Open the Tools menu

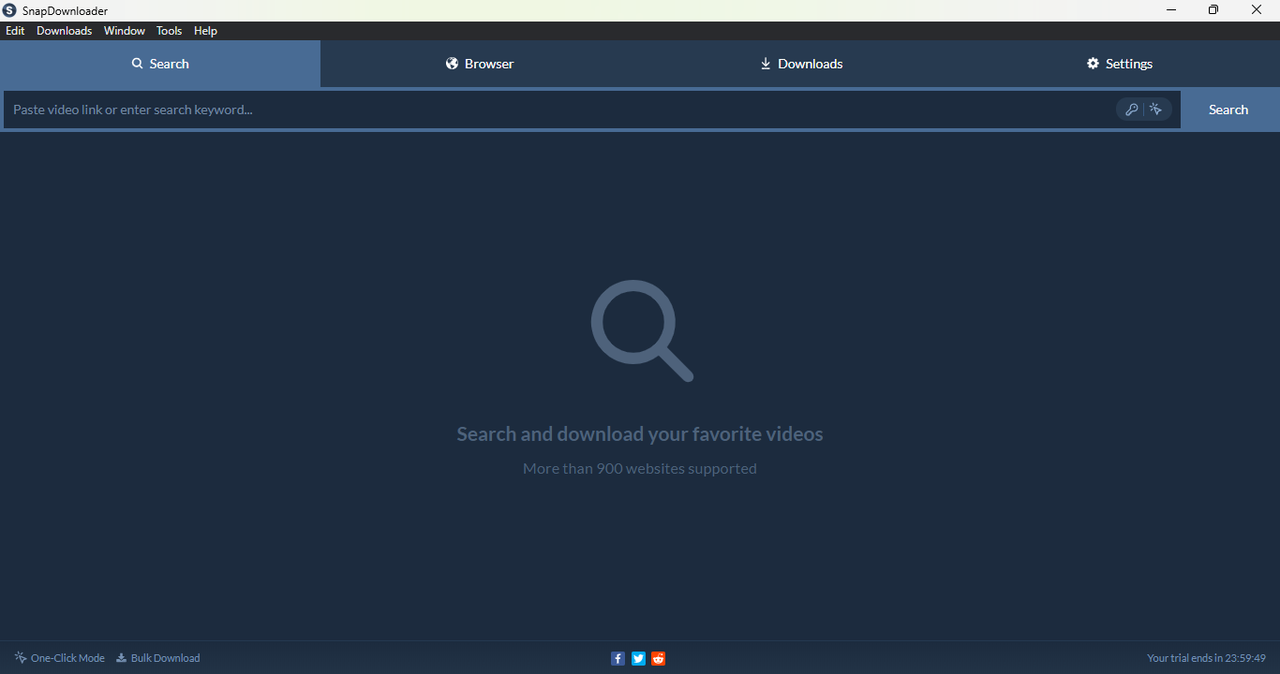tap(169, 31)
